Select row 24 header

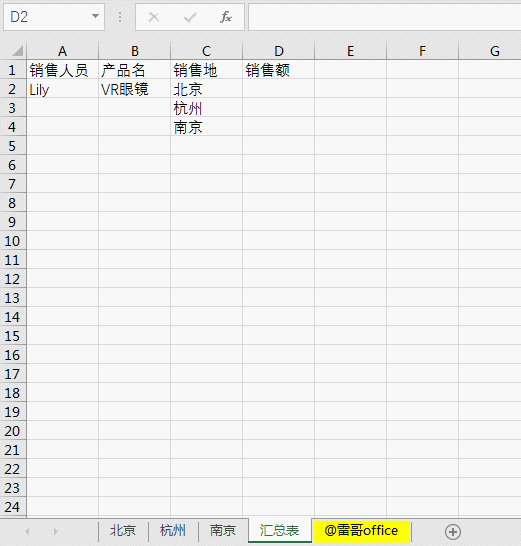tap(13, 507)
